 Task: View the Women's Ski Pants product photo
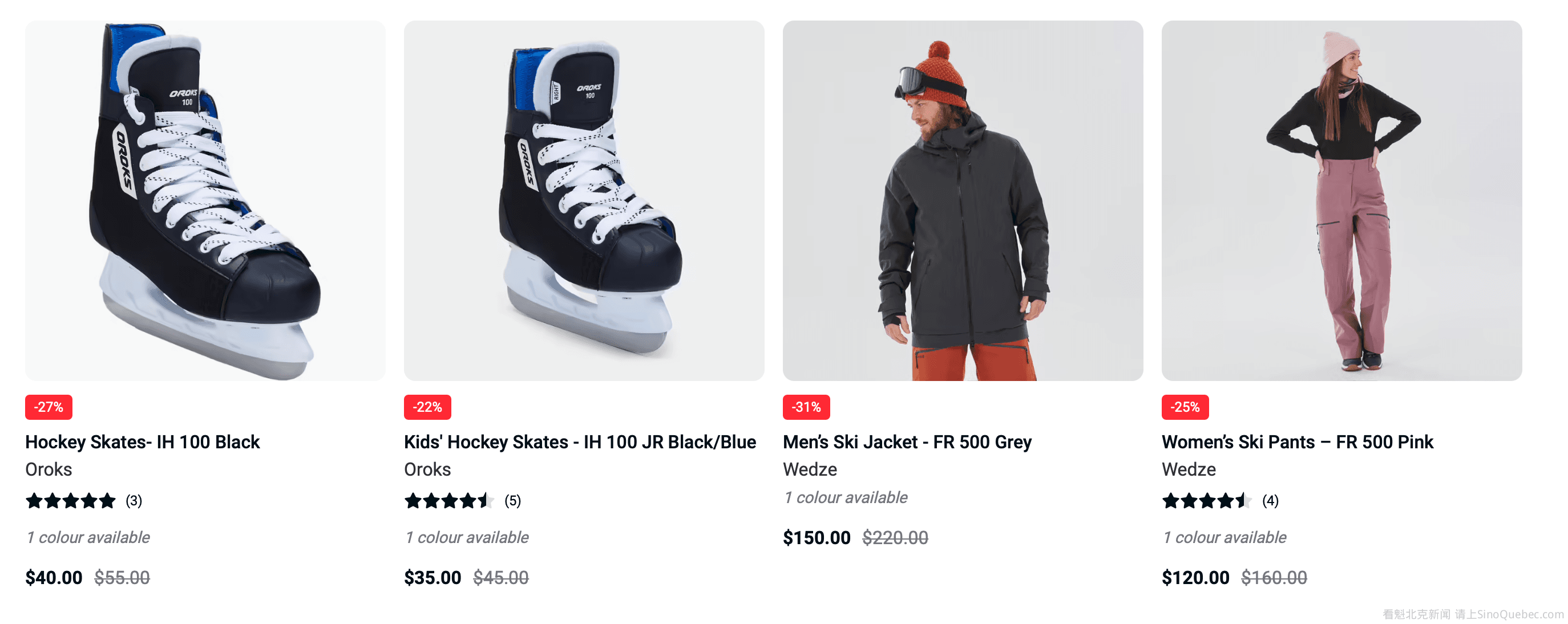click(x=1341, y=201)
